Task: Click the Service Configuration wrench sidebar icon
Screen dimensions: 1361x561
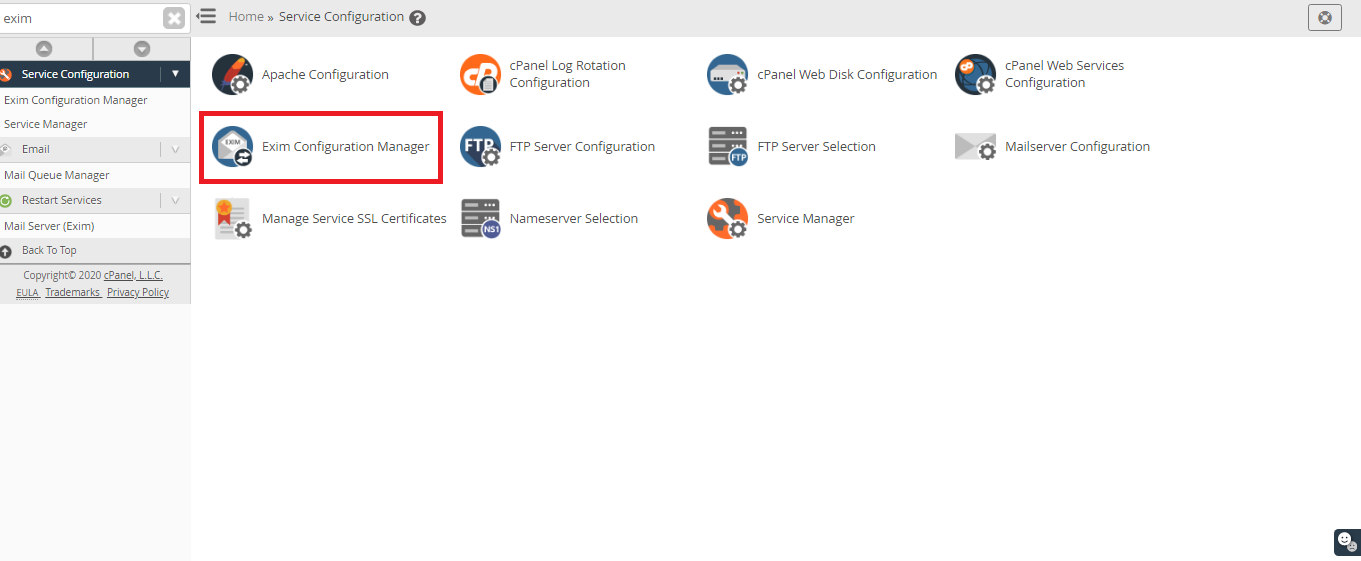Action: tap(6, 74)
